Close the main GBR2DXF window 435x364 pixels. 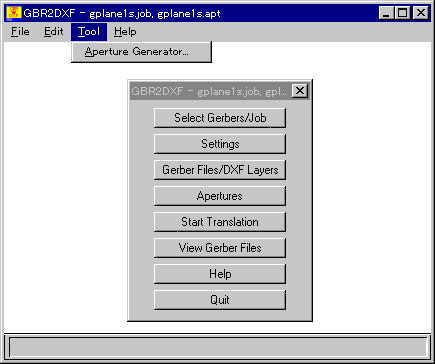[x=421, y=13]
